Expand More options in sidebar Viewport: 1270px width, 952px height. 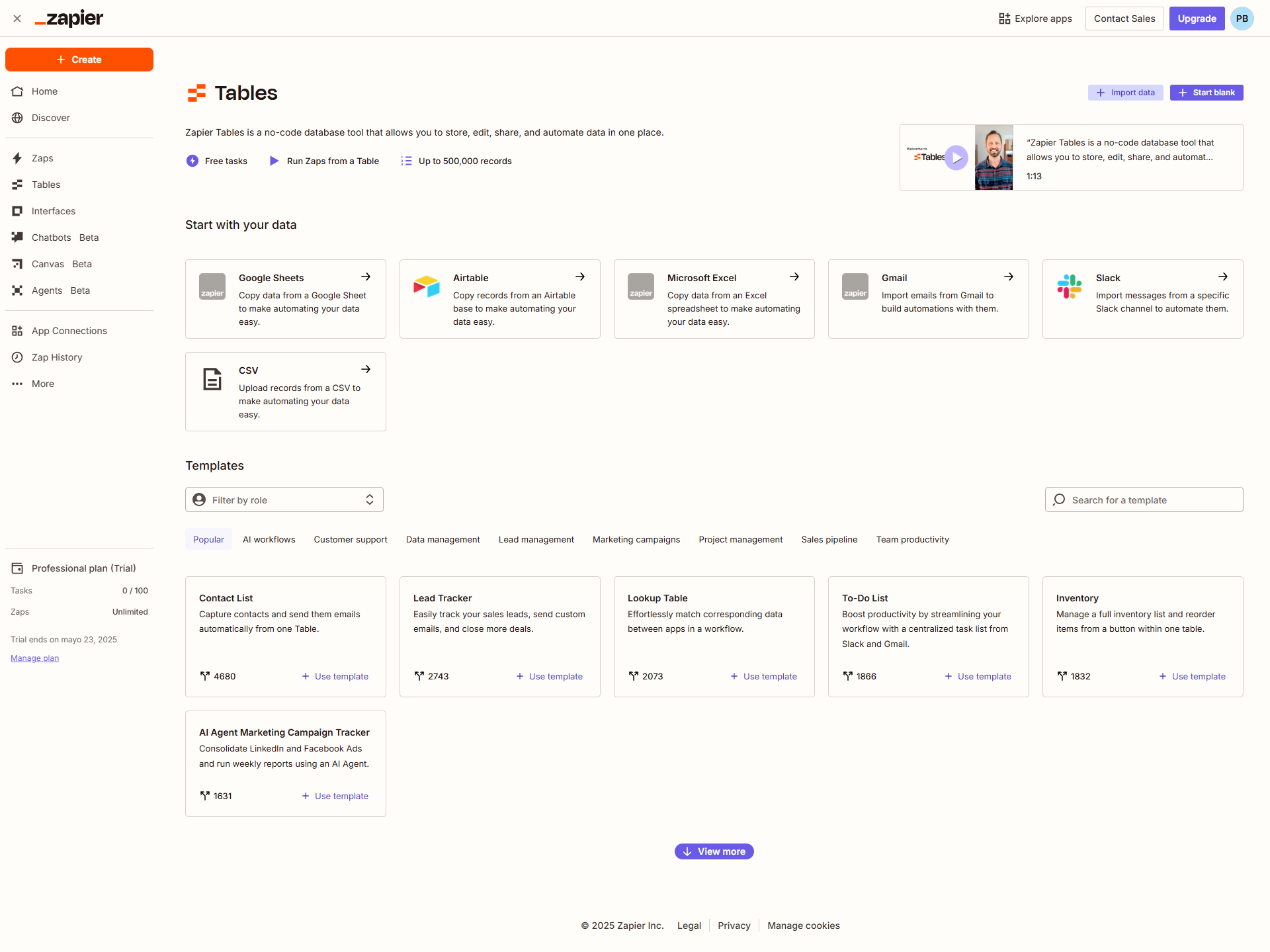pyautogui.click(x=79, y=384)
